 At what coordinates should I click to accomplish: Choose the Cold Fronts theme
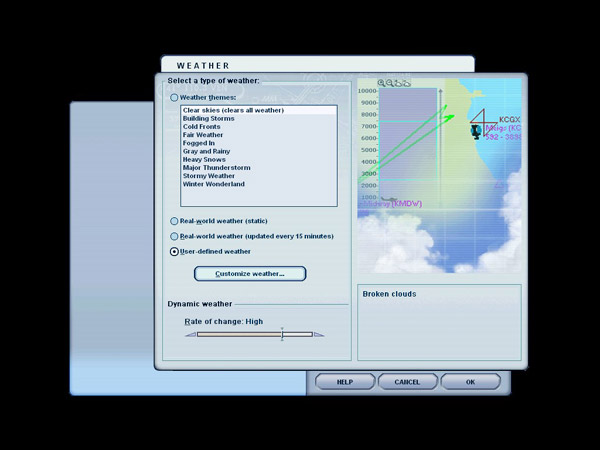(203, 127)
